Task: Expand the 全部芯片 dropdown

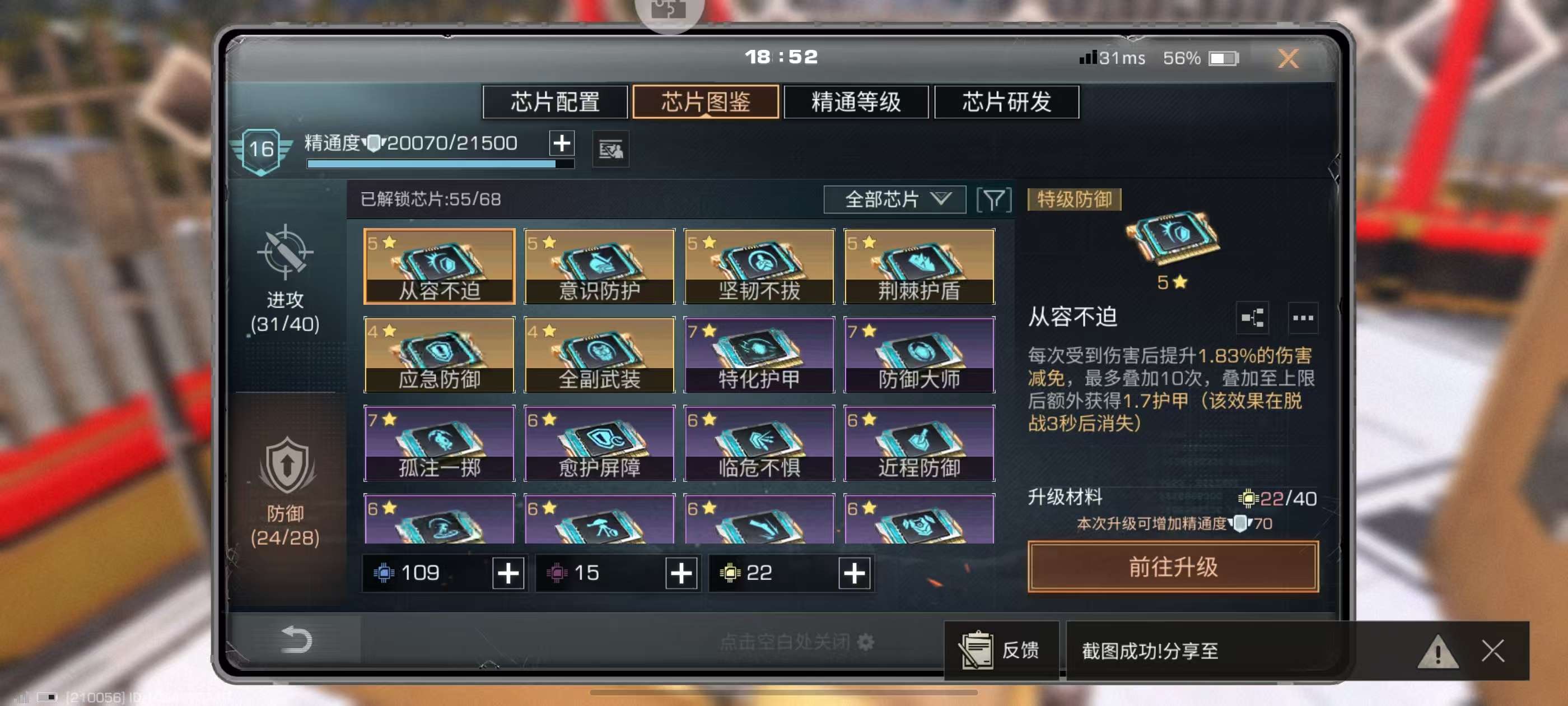Action: point(894,200)
